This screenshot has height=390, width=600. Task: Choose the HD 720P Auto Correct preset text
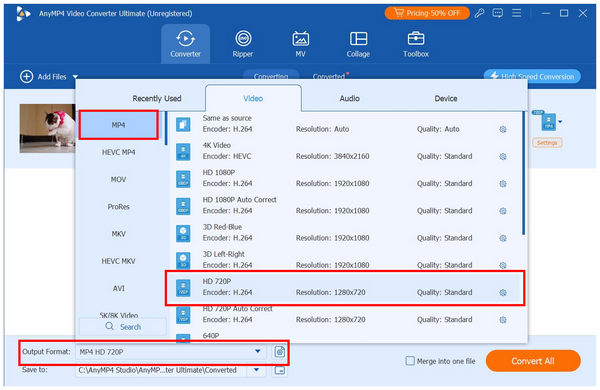coord(238,308)
